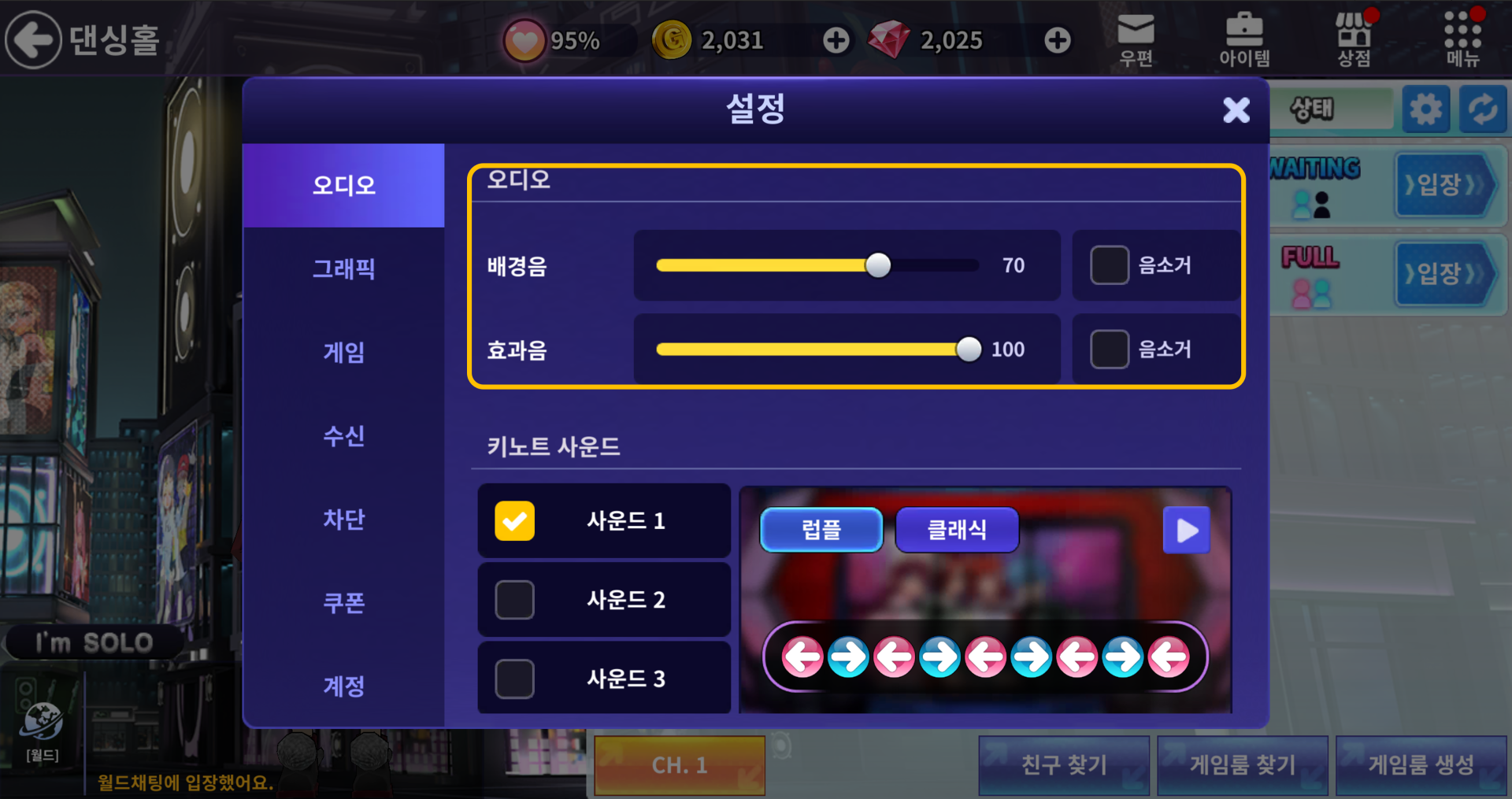Open the 아이템 briefcase icon
This screenshot has width=1512, height=799.
pos(1244,39)
